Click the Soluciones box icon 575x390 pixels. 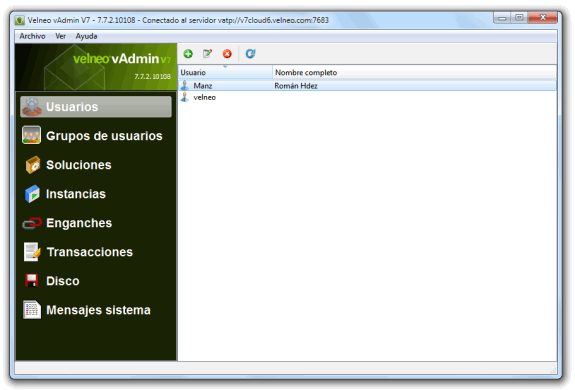[32, 165]
